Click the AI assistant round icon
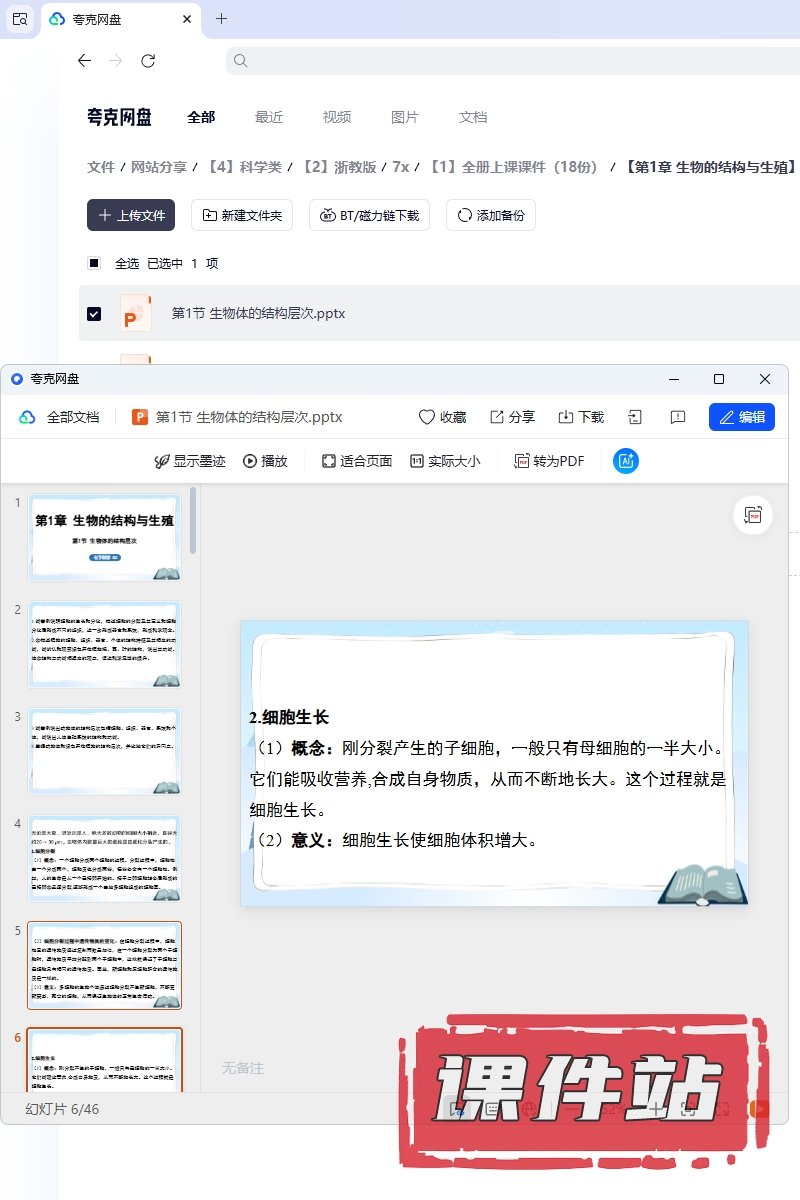800x1200 pixels. click(x=626, y=461)
